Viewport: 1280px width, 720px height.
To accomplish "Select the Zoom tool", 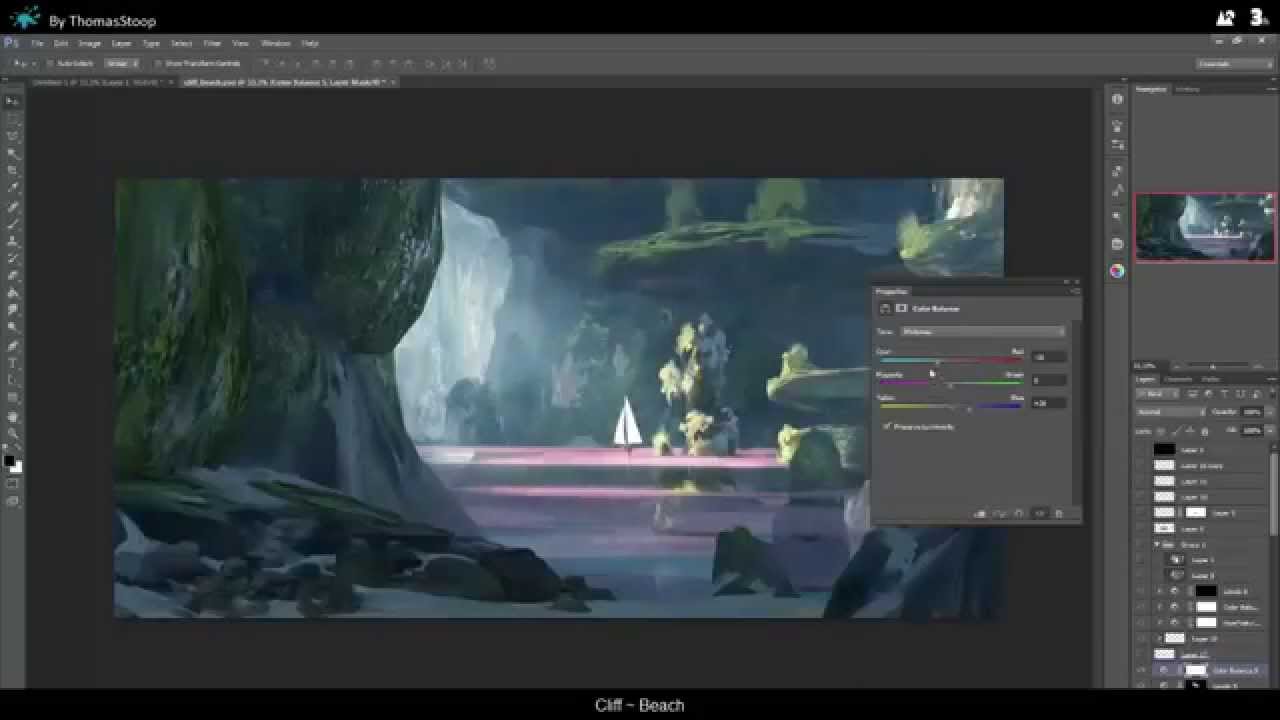I will click(x=12, y=433).
